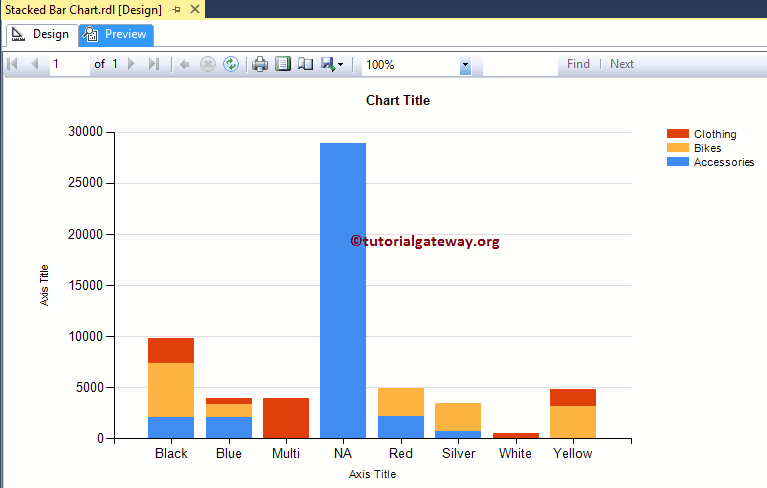Click the Bikes legend color swatch

(677, 148)
